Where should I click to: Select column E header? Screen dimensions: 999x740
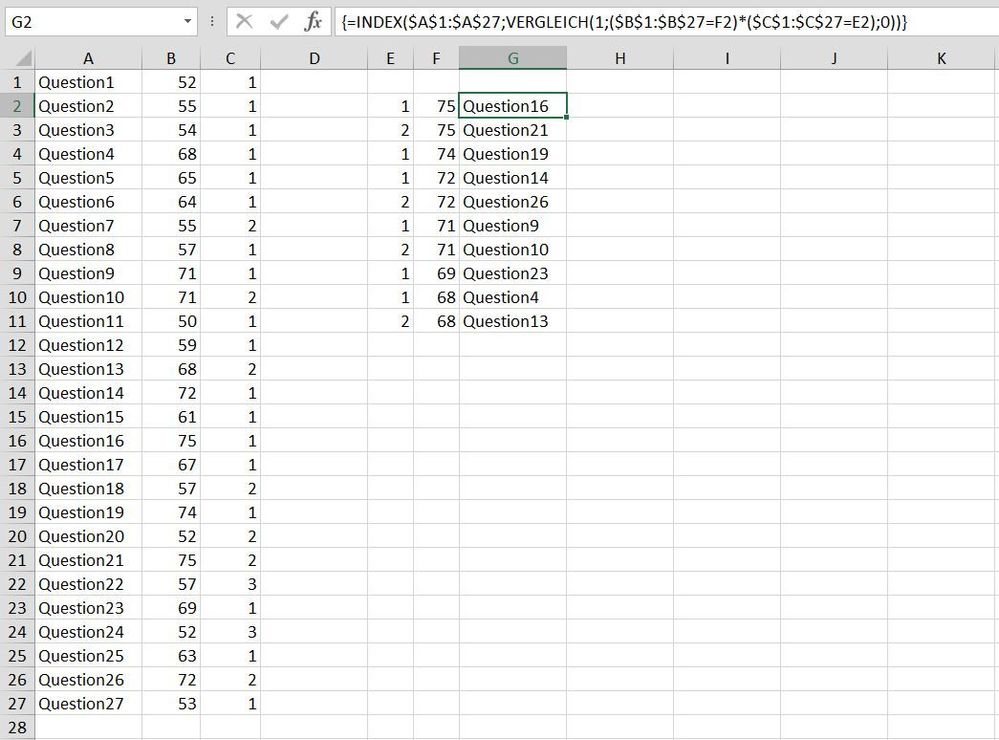pyautogui.click(x=390, y=59)
